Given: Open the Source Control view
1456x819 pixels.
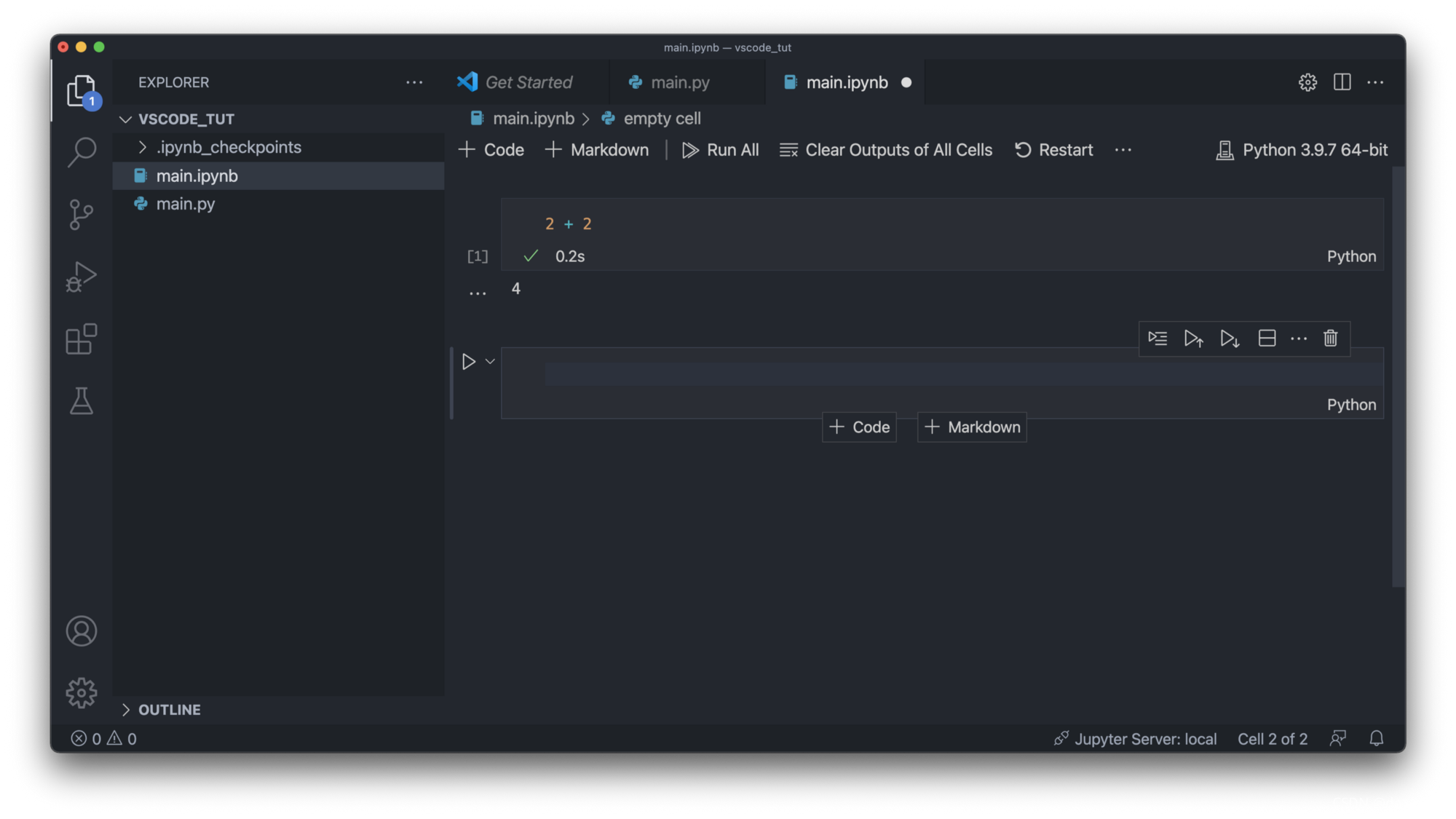Looking at the screenshot, I should tap(81, 213).
